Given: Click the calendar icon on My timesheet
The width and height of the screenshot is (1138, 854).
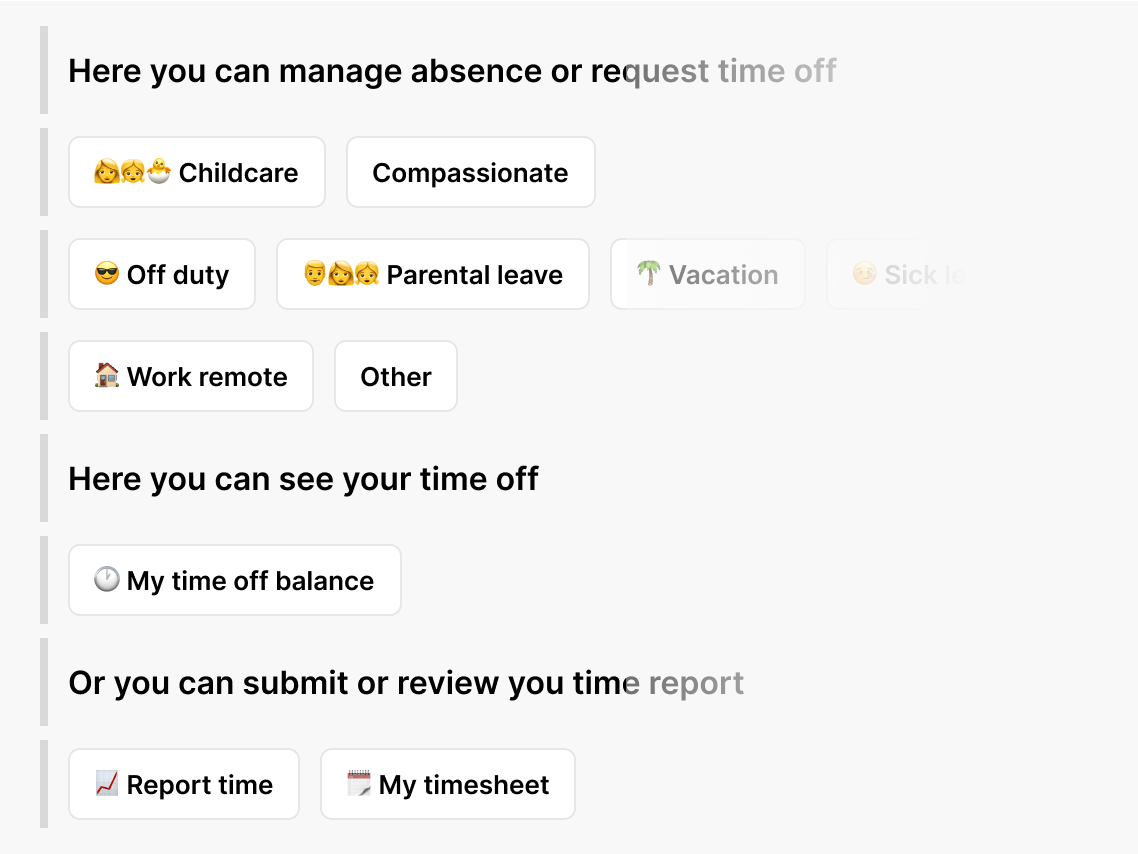Looking at the screenshot, I should pyautogui.click(x=359, y=784).
